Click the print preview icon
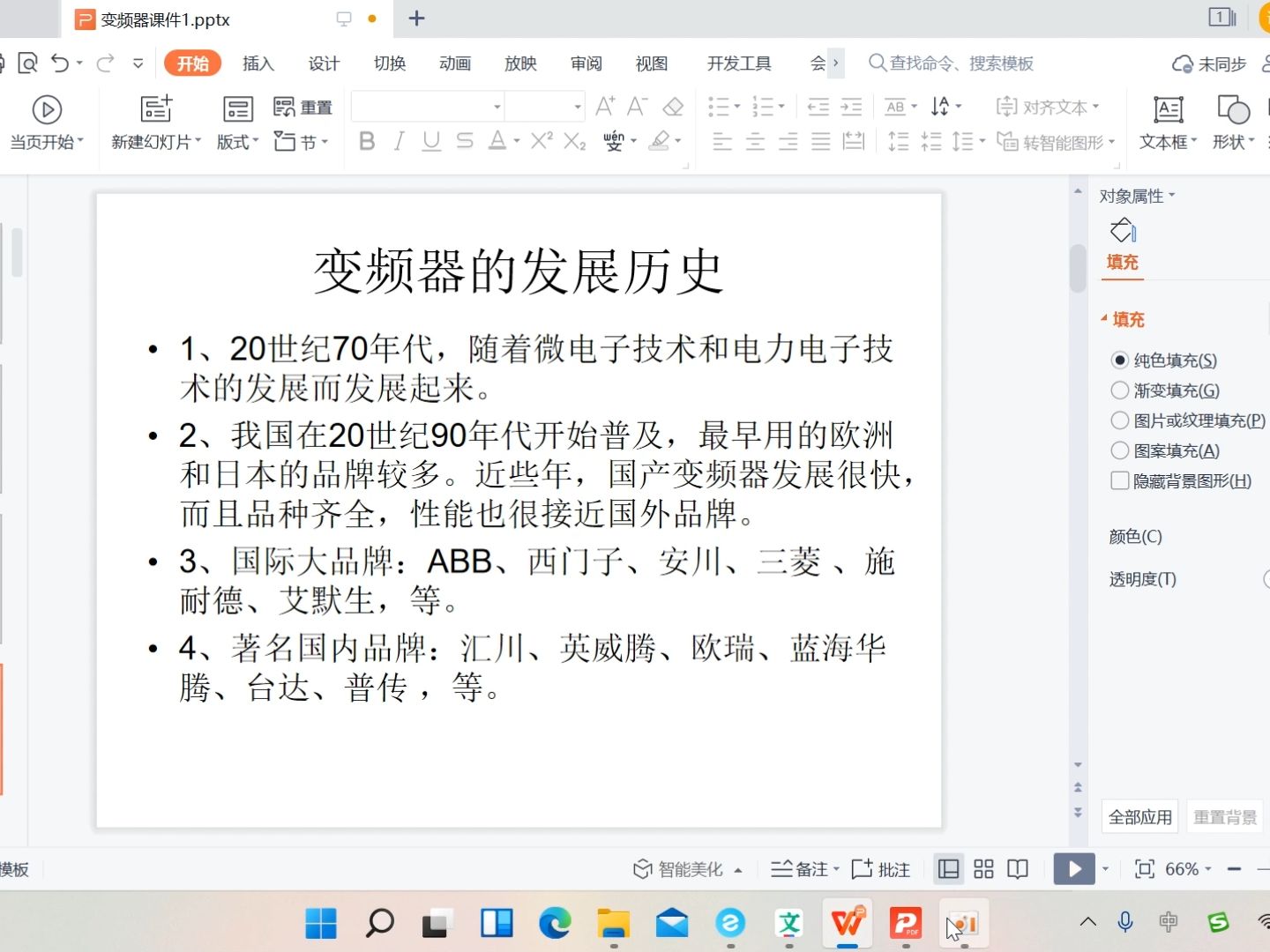The image size is (1270, 952). [x=28, y=63]
